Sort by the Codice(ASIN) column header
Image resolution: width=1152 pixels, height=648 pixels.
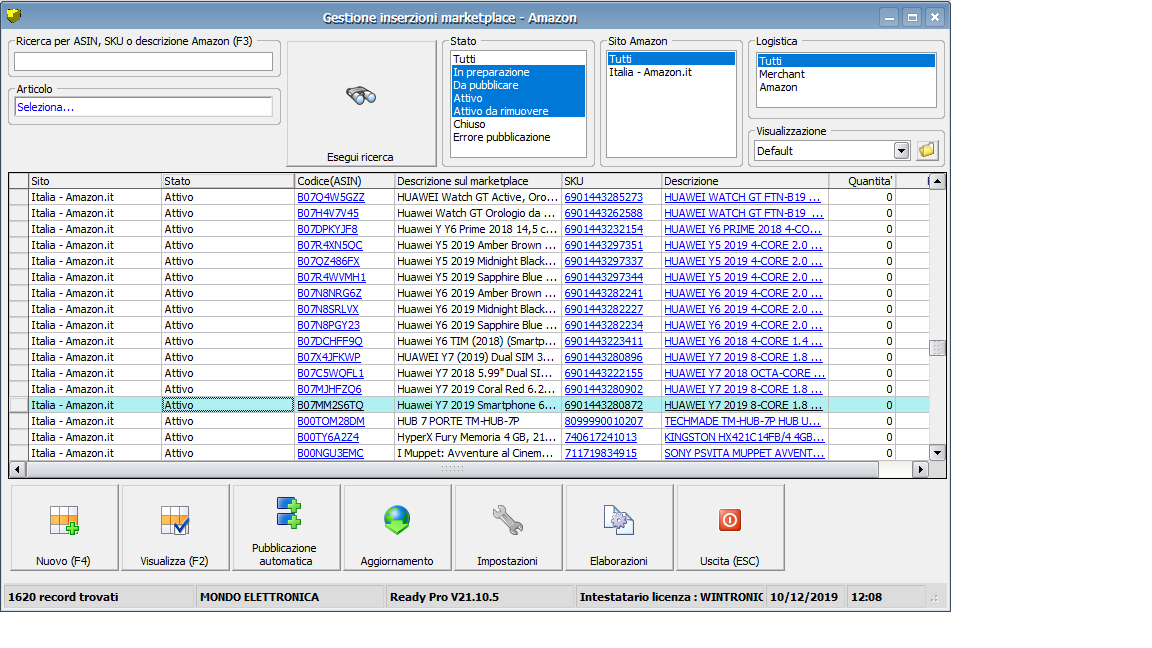(x=344, y=181)
